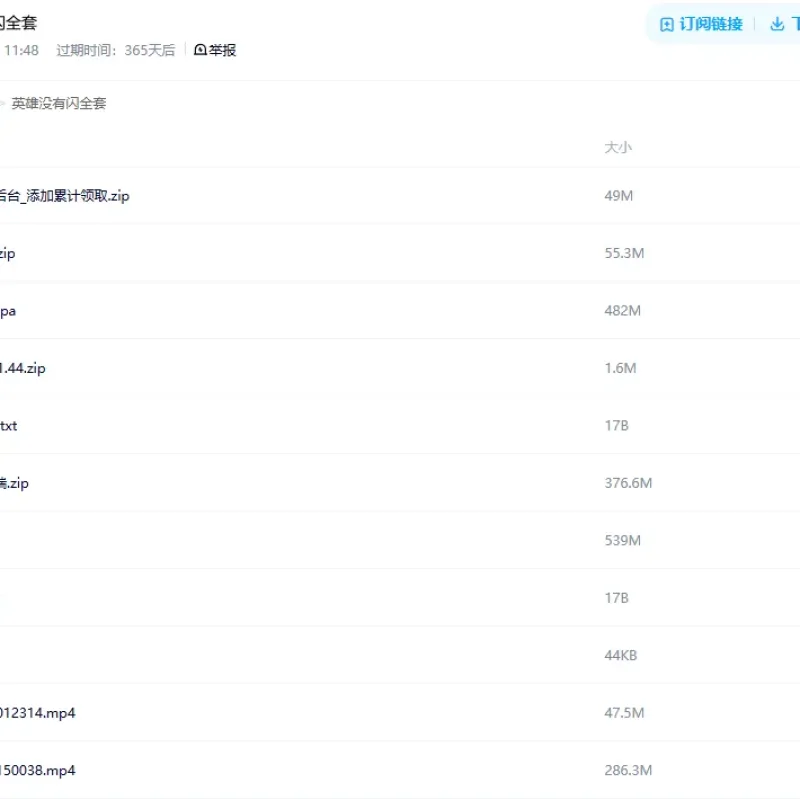Open the 376.6M zip file row
Viewport: 800px width, 800px height.
400,483
